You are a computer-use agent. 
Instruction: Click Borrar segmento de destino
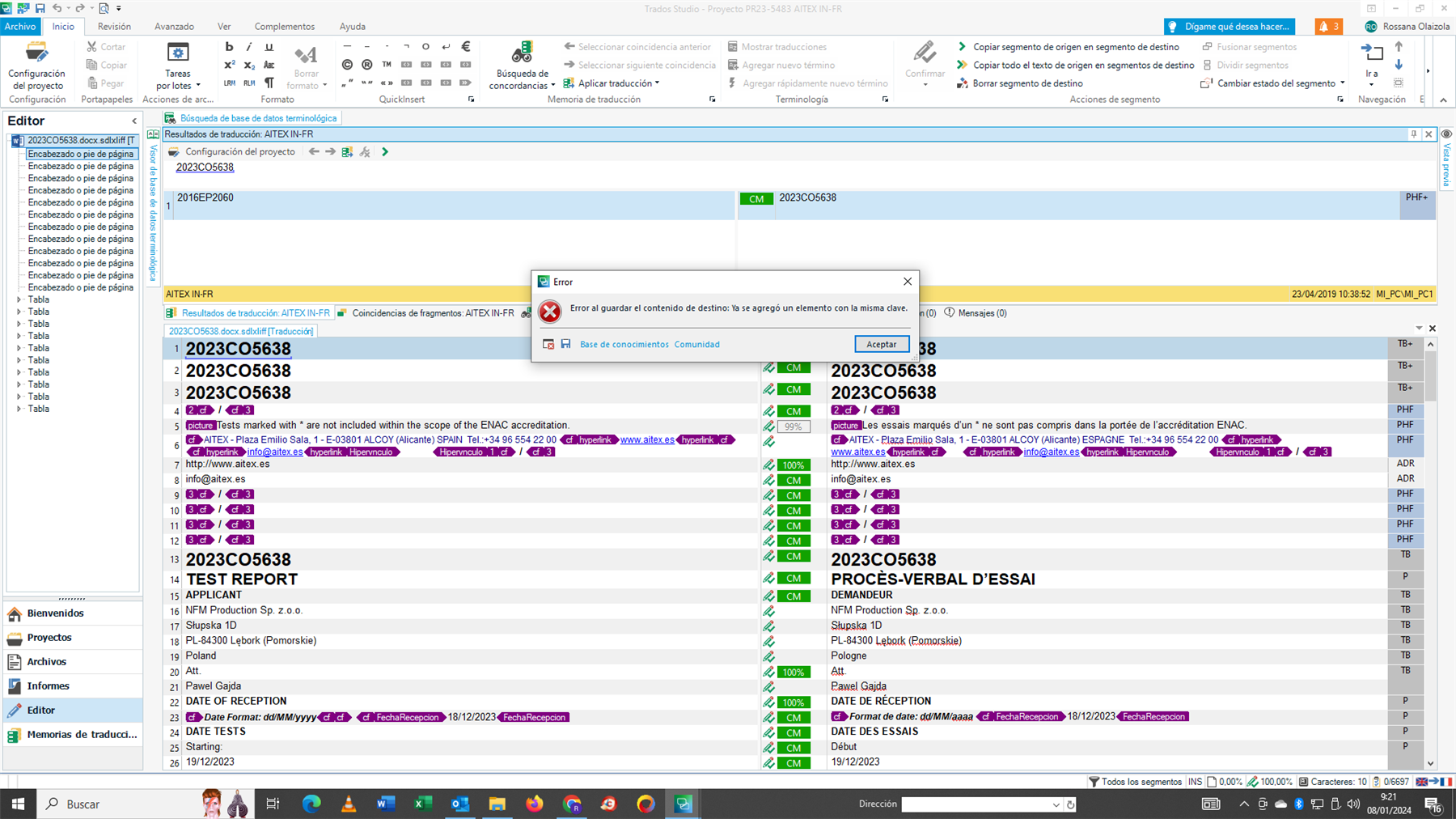(1019, 83)
